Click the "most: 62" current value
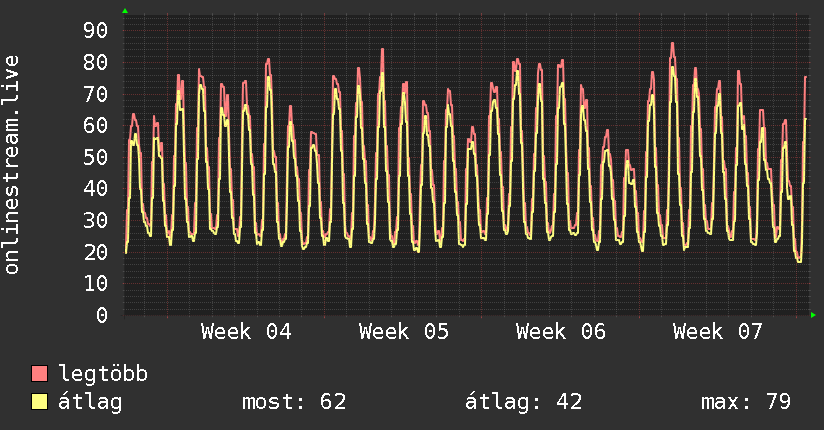Viewport: 824px width, 430px height. coord(294,402)
